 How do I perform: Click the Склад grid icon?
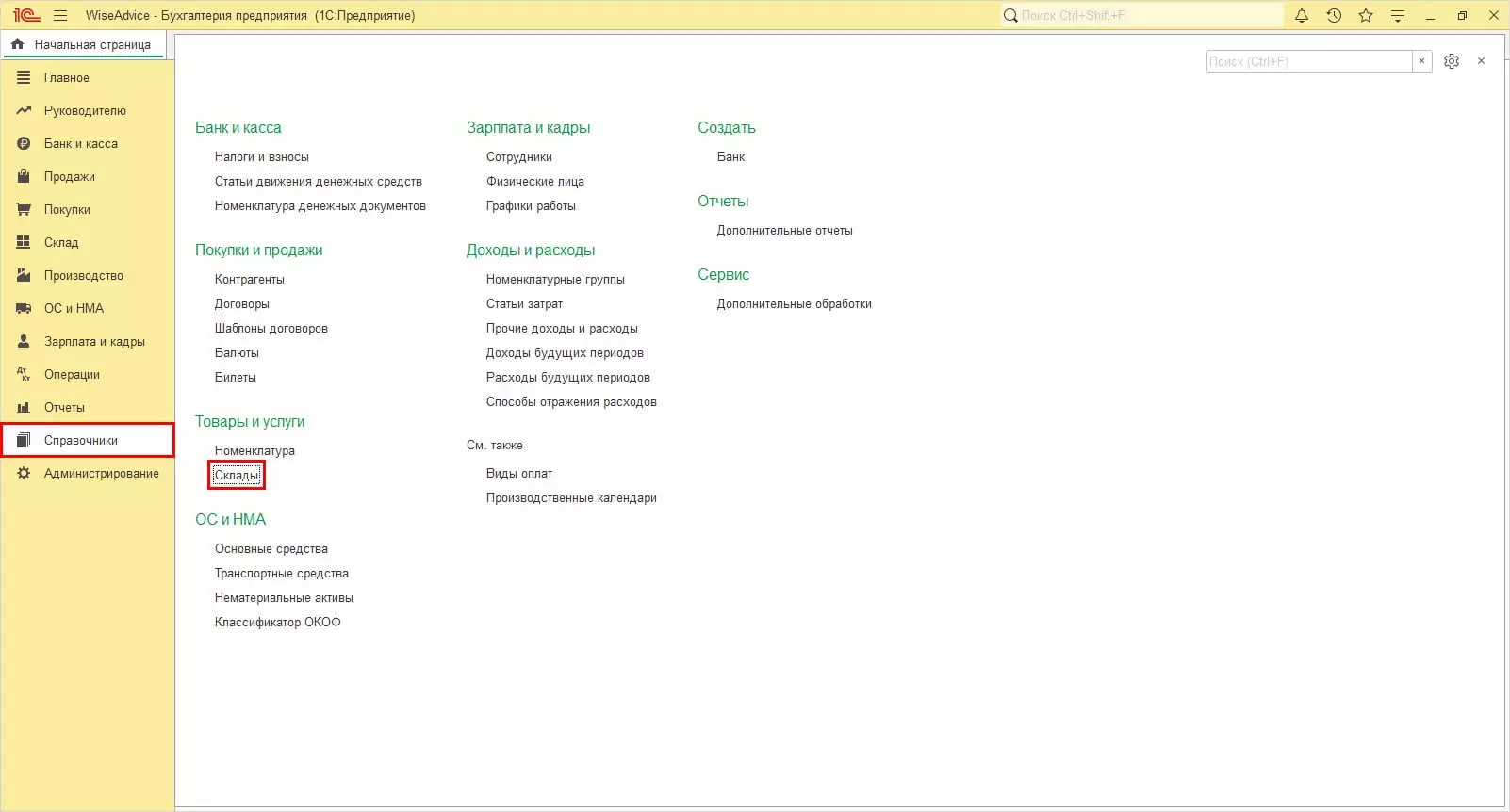coord(24,242)
